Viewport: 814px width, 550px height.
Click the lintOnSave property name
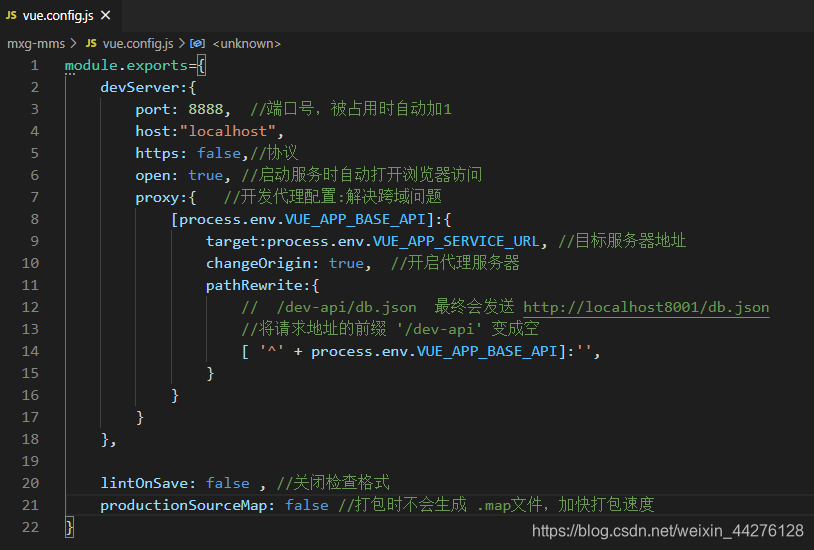click(x=144, y=483)
